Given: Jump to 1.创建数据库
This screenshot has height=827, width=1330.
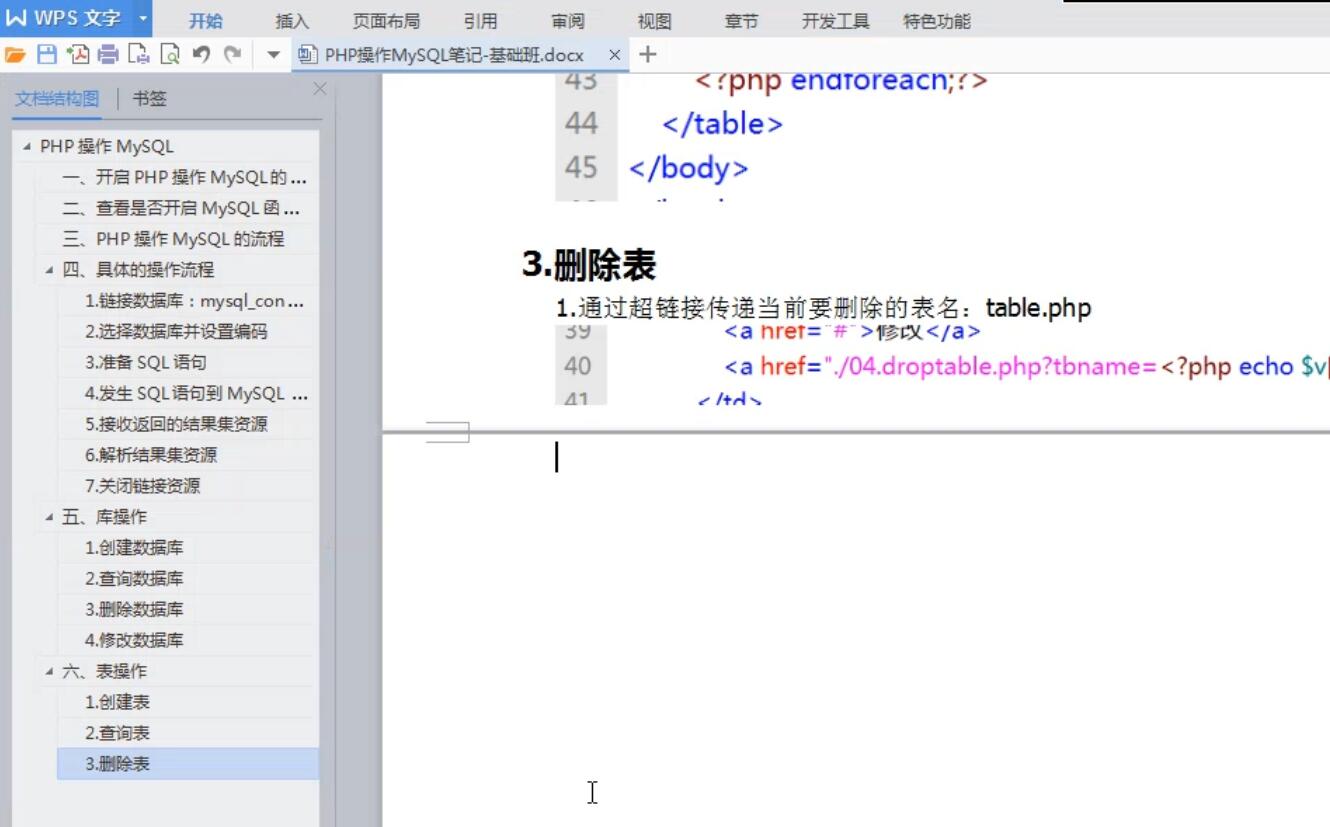Looking at the screenshot, I should tap(134, 548).
